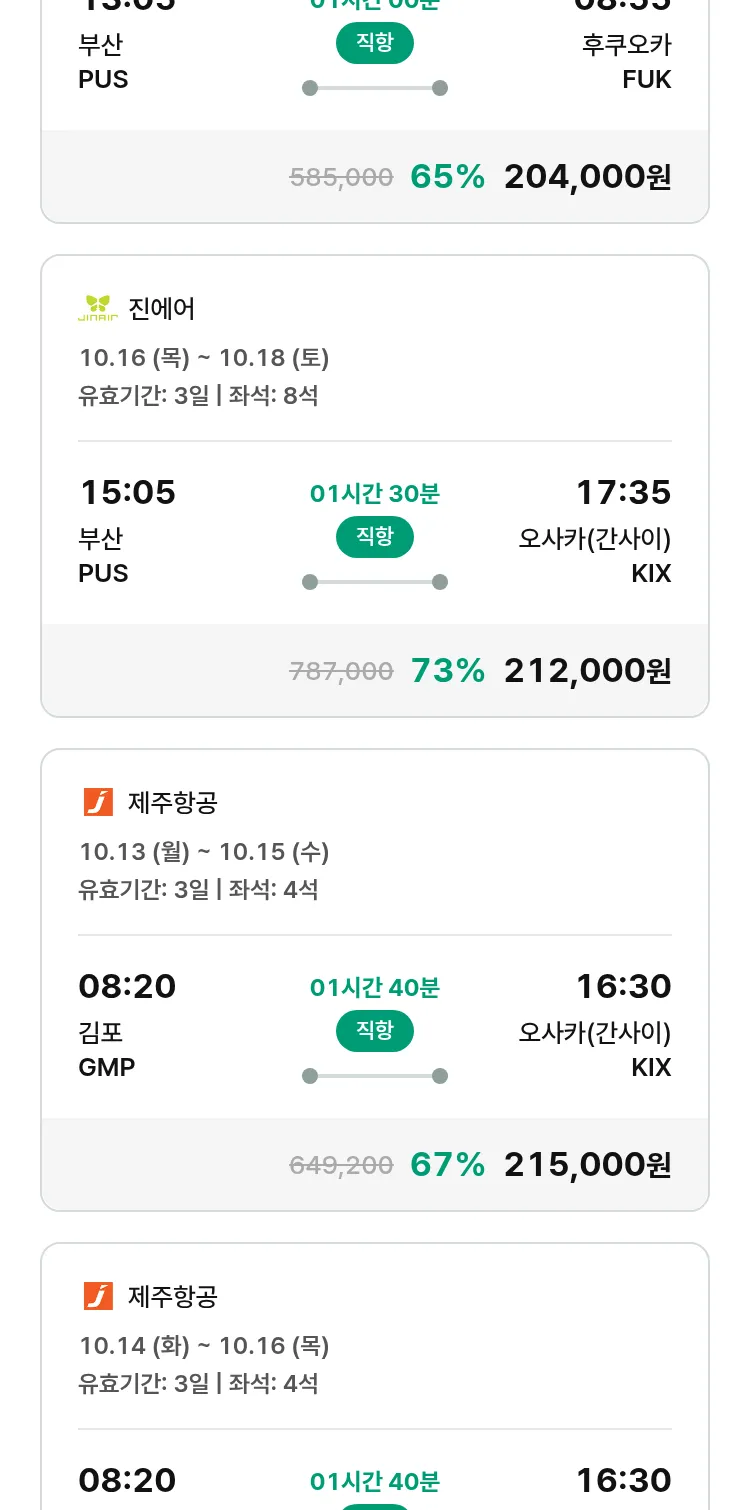
Task: Click Jeju Air logo on 10.14 flight card
Action: (x=98, y=1296)
